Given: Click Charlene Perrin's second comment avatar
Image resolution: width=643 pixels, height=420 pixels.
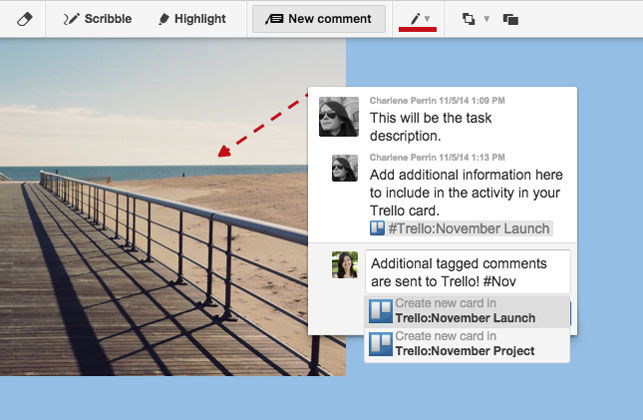Looking at the screenshot, I should (344, 168).
